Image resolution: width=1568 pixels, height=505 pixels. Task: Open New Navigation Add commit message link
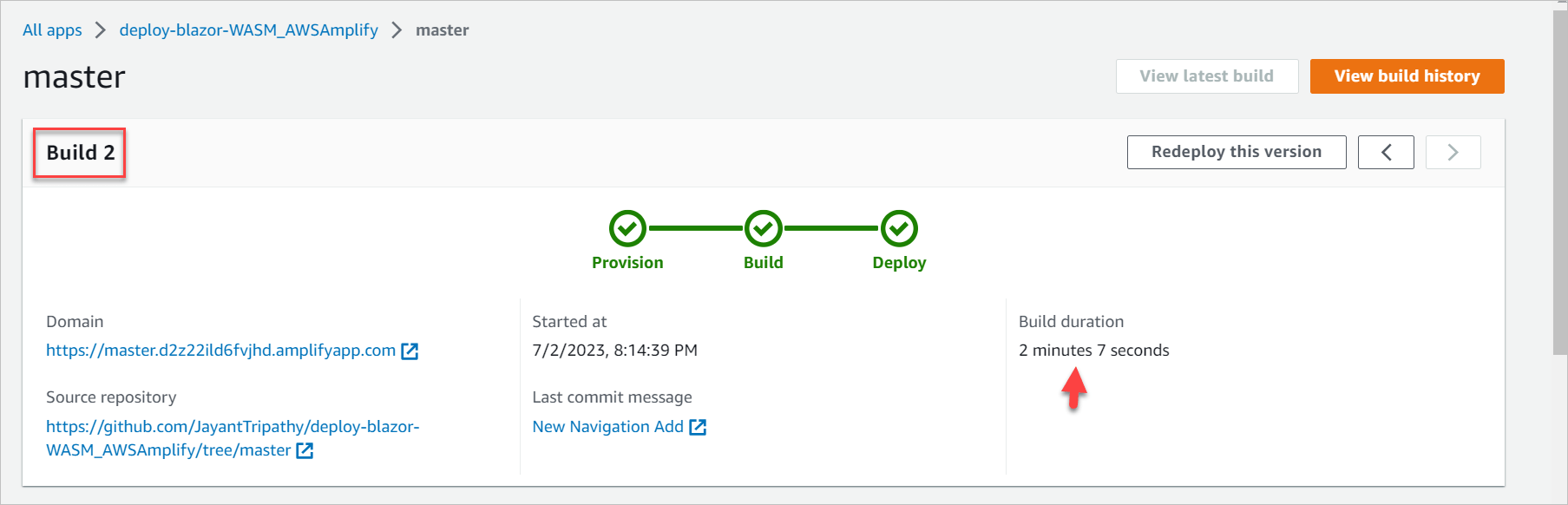(x=608, y=427)
